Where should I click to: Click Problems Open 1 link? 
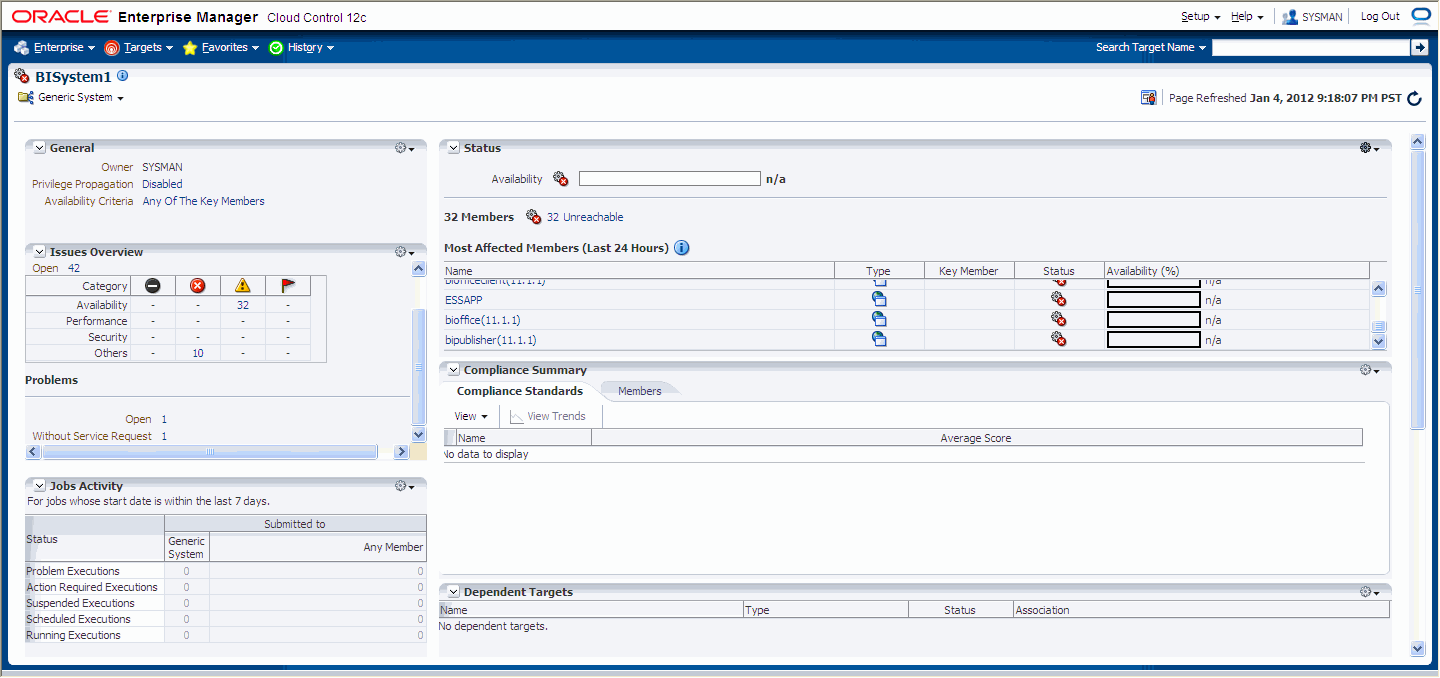(x=164, y=420)
